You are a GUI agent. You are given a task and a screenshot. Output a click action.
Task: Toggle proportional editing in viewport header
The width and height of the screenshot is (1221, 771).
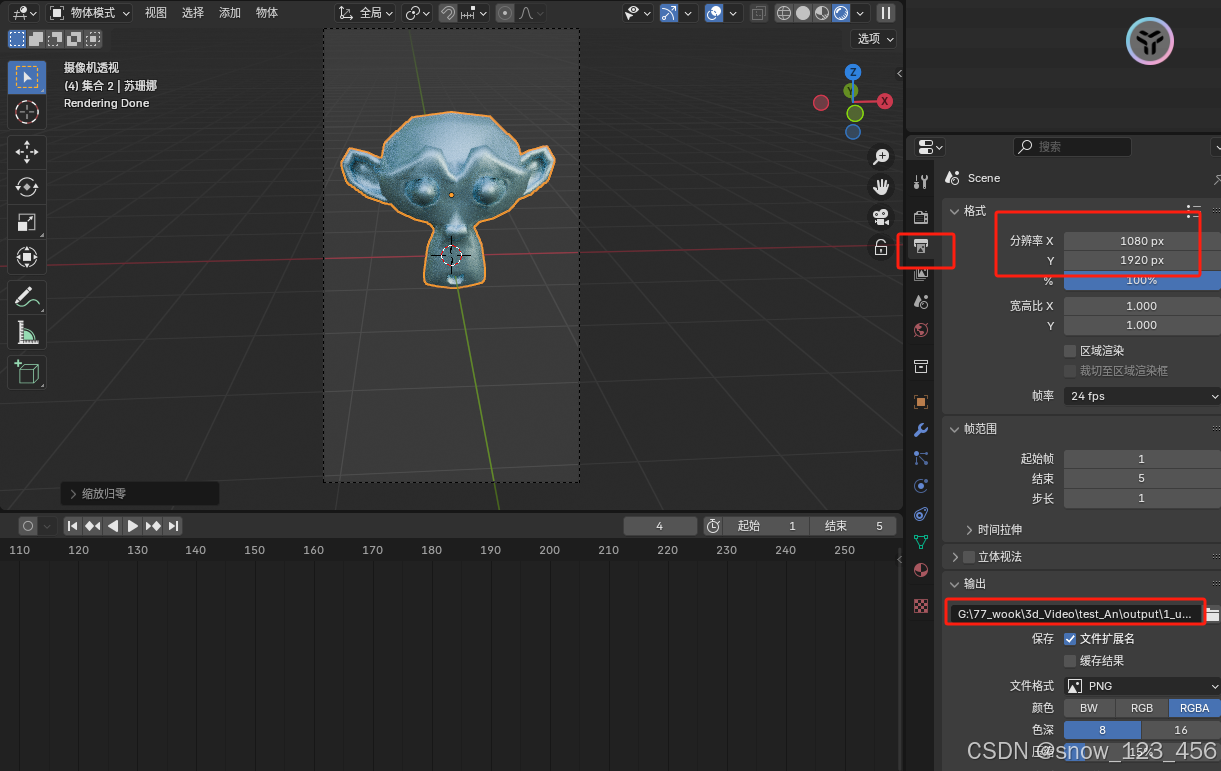505,13
